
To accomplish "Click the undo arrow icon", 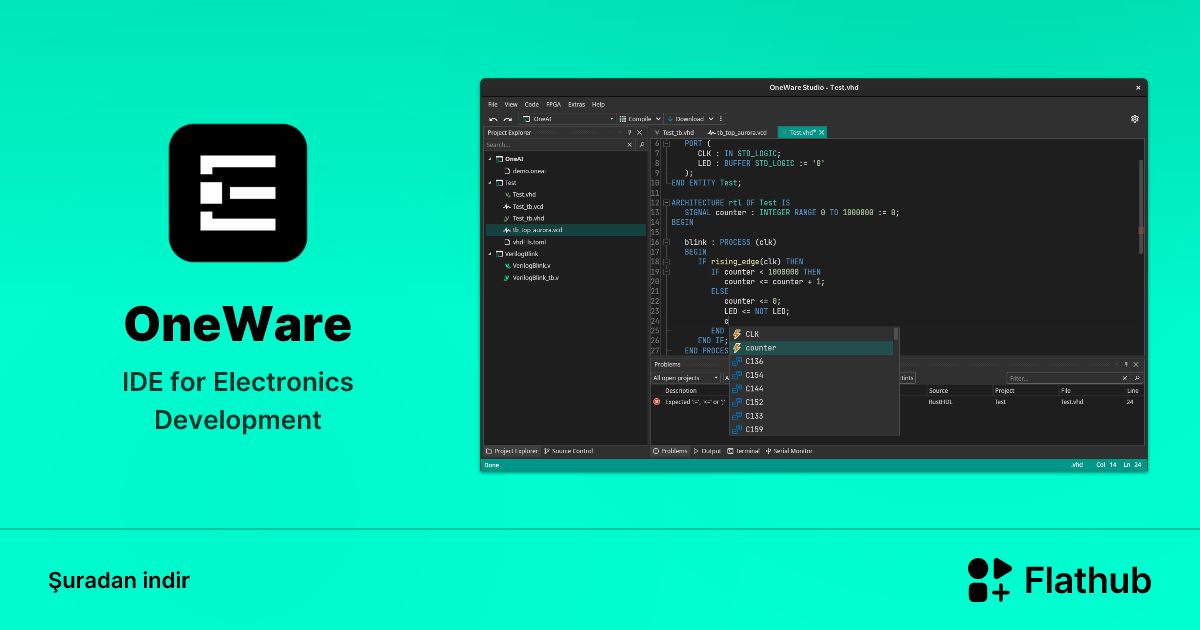I will pos(494,119).
